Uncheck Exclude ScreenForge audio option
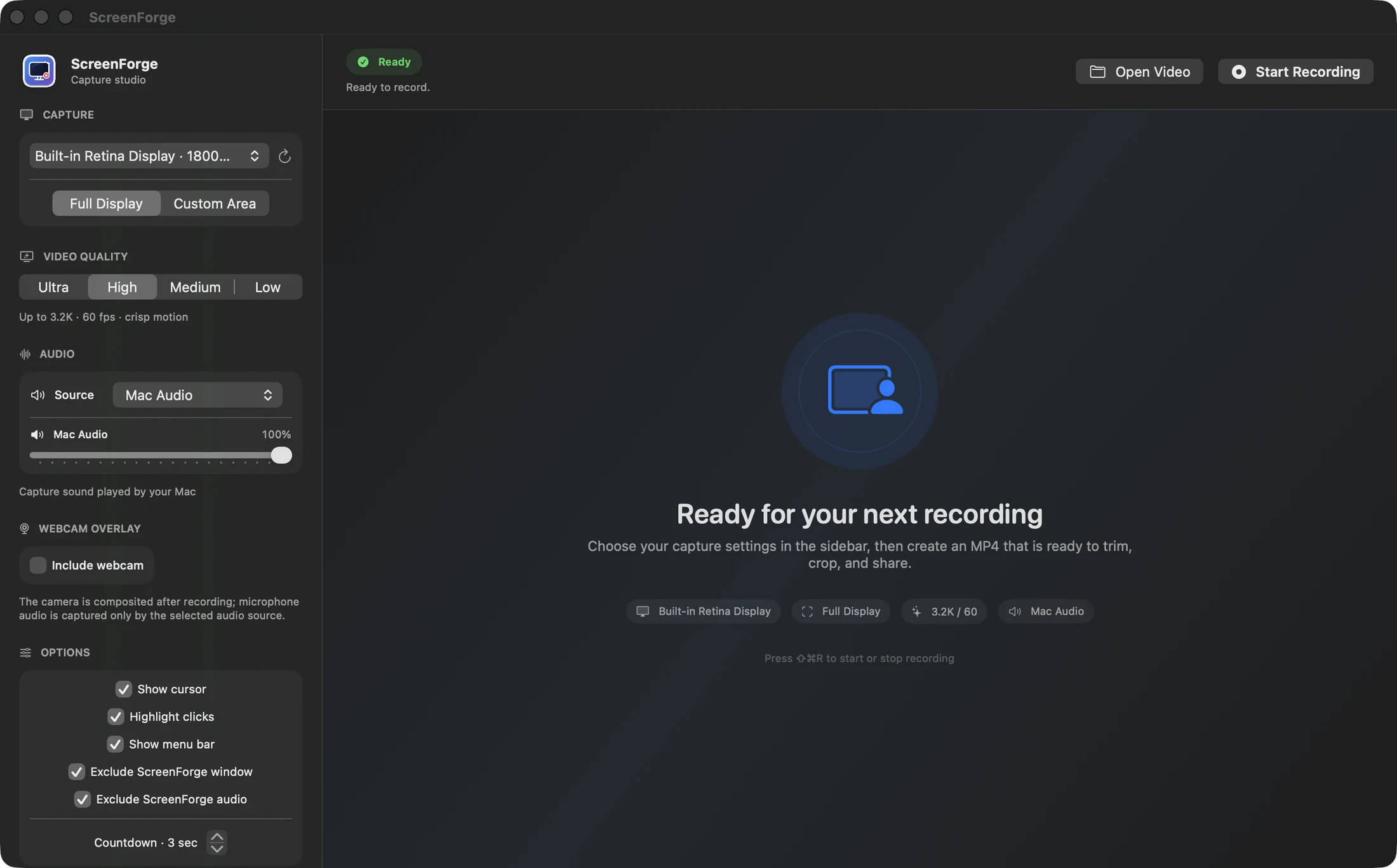1397x868 pixels. [82, 799]
